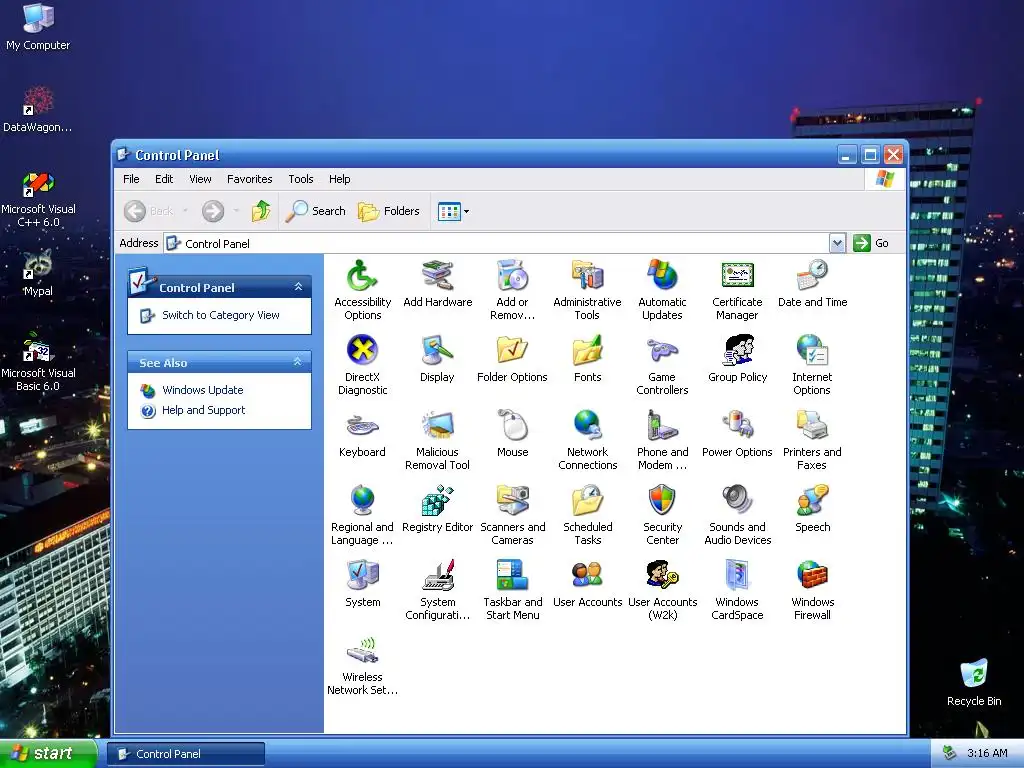Select Mypal desktop shortcut

pos(38,273)
